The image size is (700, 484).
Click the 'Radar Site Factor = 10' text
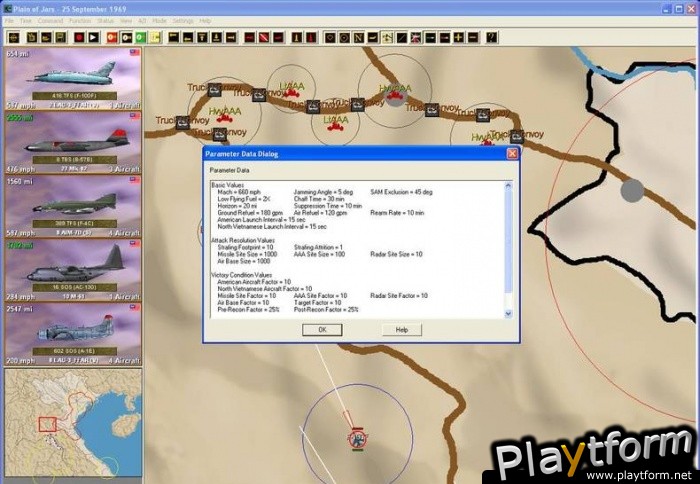(x=399, y=296)
